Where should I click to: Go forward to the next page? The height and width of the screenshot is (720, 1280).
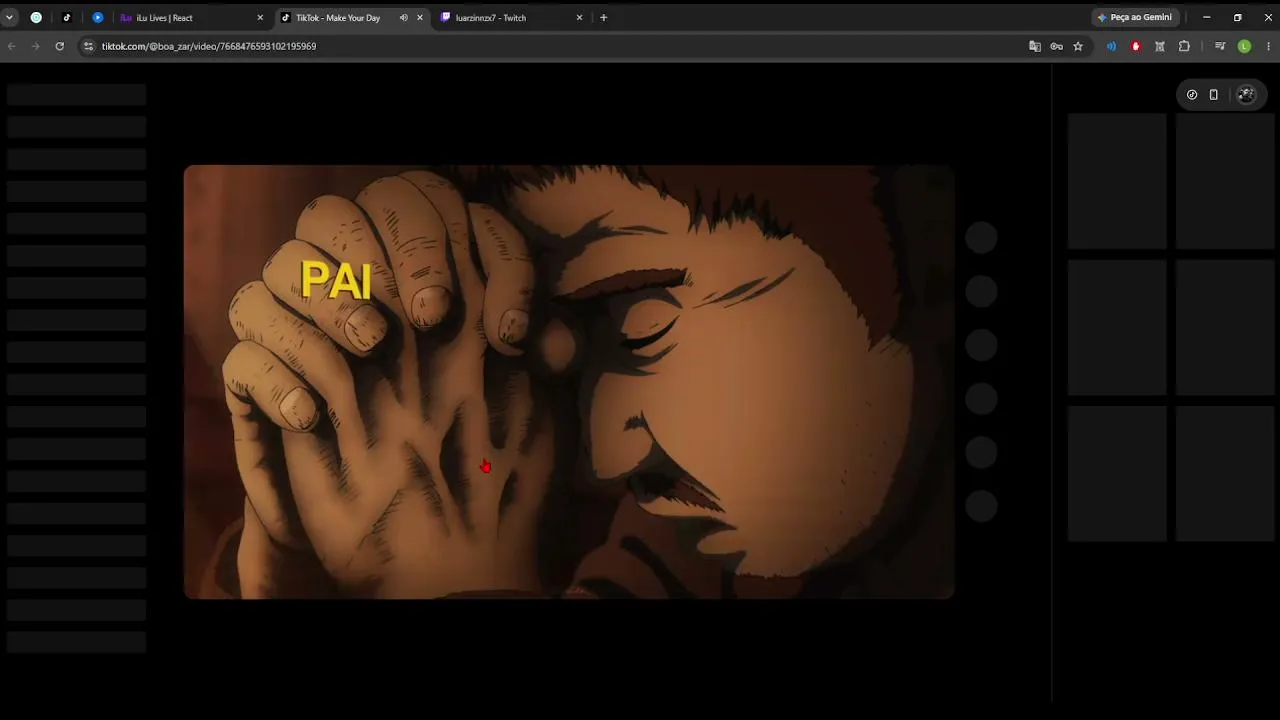(x=36, y=46)
